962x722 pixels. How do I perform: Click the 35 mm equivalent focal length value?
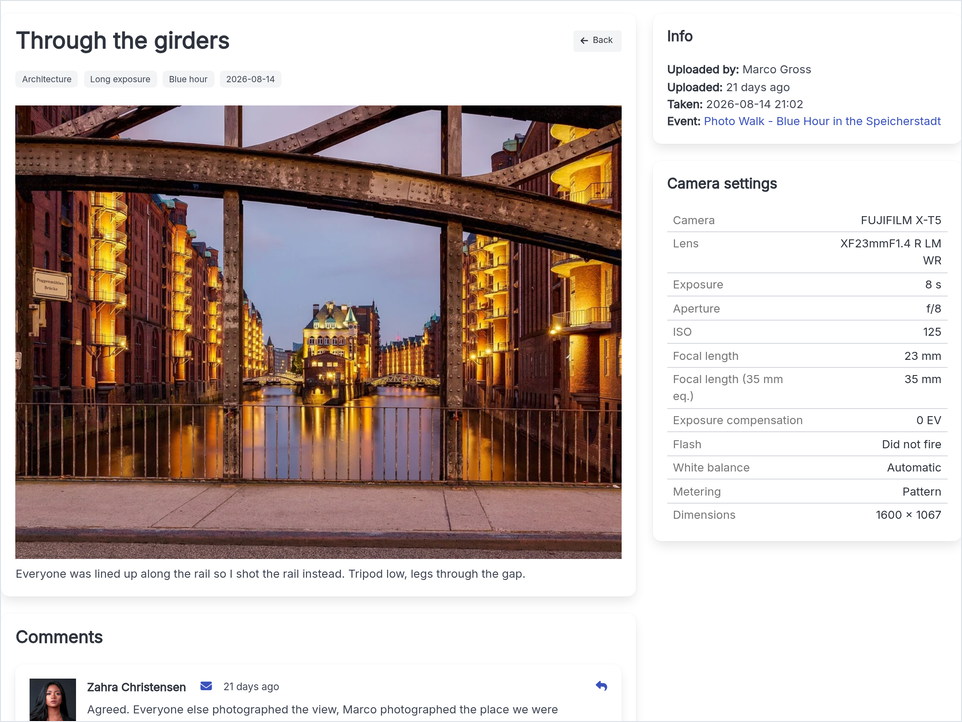coord(923,379)
